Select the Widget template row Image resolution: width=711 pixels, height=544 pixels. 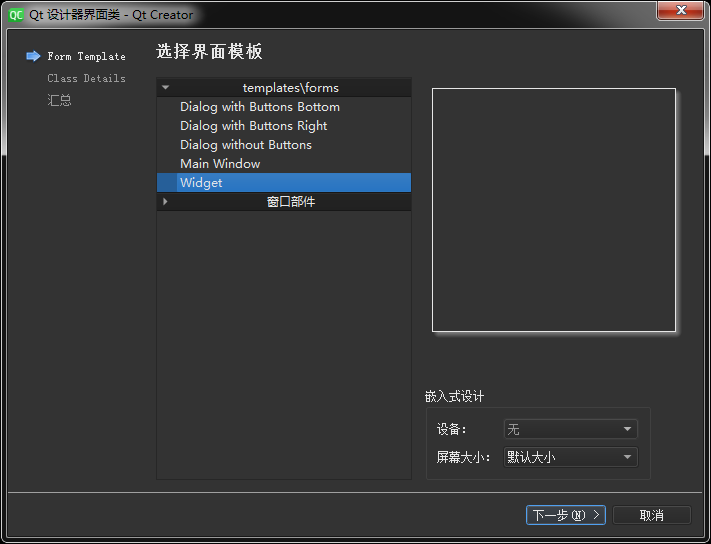pyautogui.click(x=284, y=183)
